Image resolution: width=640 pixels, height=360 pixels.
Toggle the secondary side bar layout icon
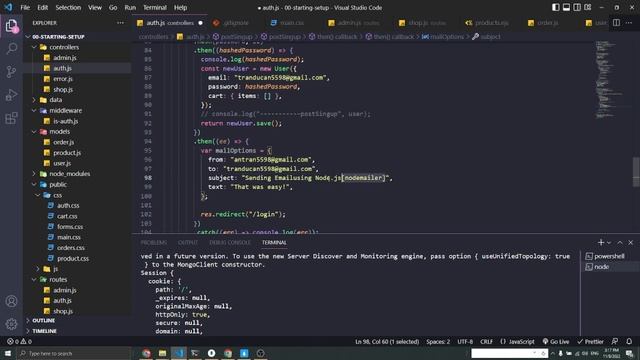[577, 7]
